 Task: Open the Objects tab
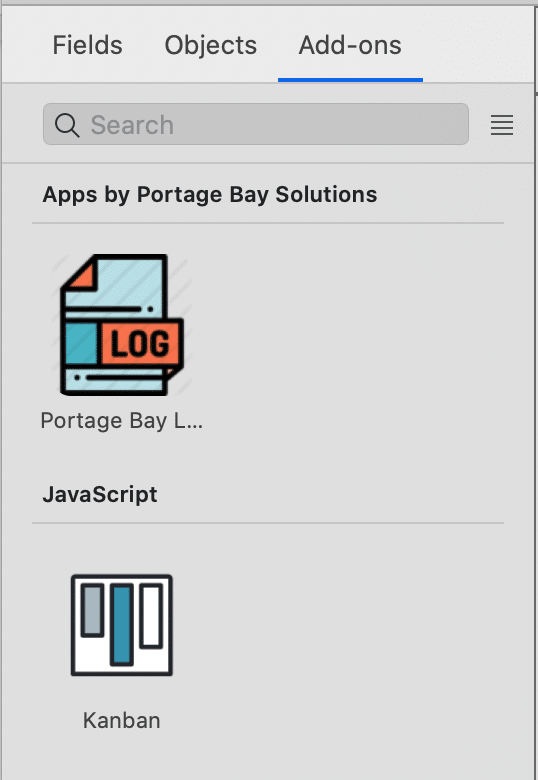coord(210,45)
